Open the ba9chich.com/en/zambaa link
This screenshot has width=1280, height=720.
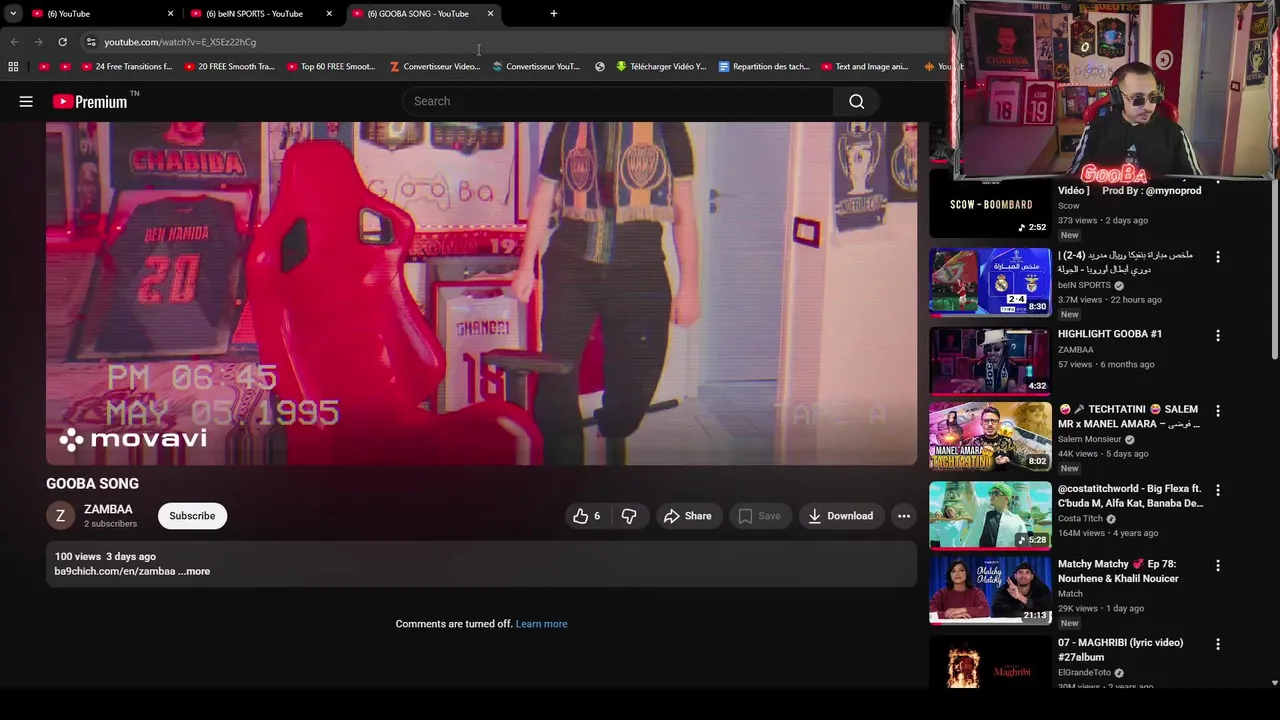click(x=115, y=571)
